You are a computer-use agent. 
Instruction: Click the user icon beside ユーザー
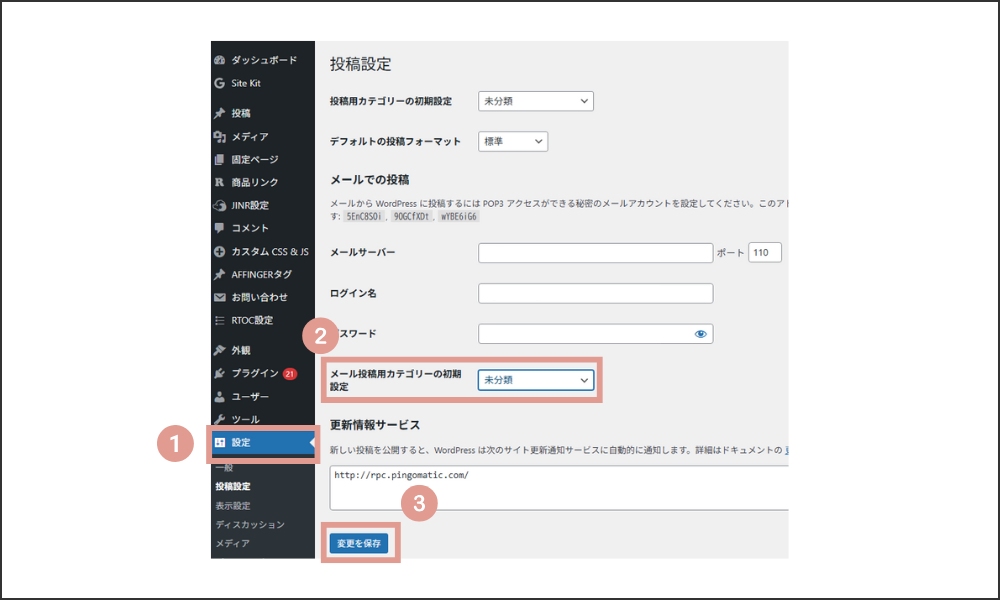[219, 397]
